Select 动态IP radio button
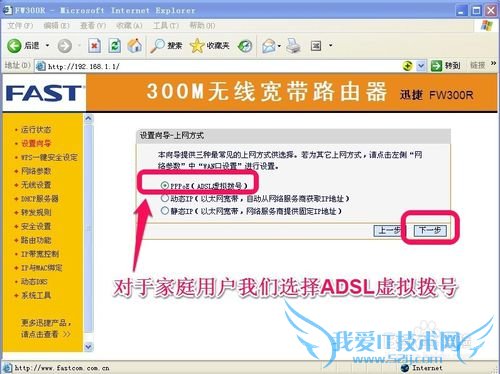Viewport: 500px width, 374px height. pos(165,198)
